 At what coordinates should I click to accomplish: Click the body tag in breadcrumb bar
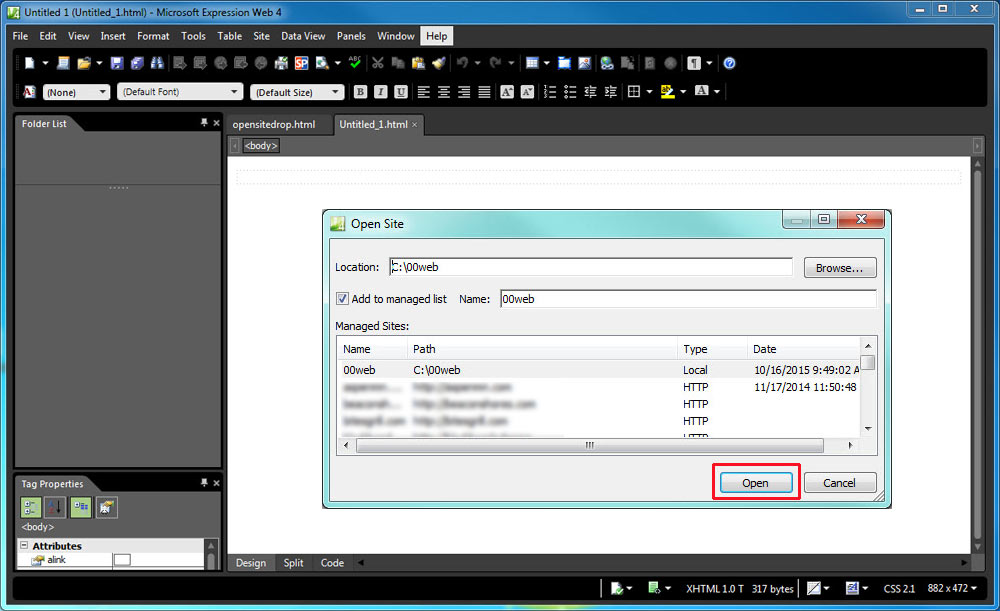pyautogui.click(x=261, y=145)
